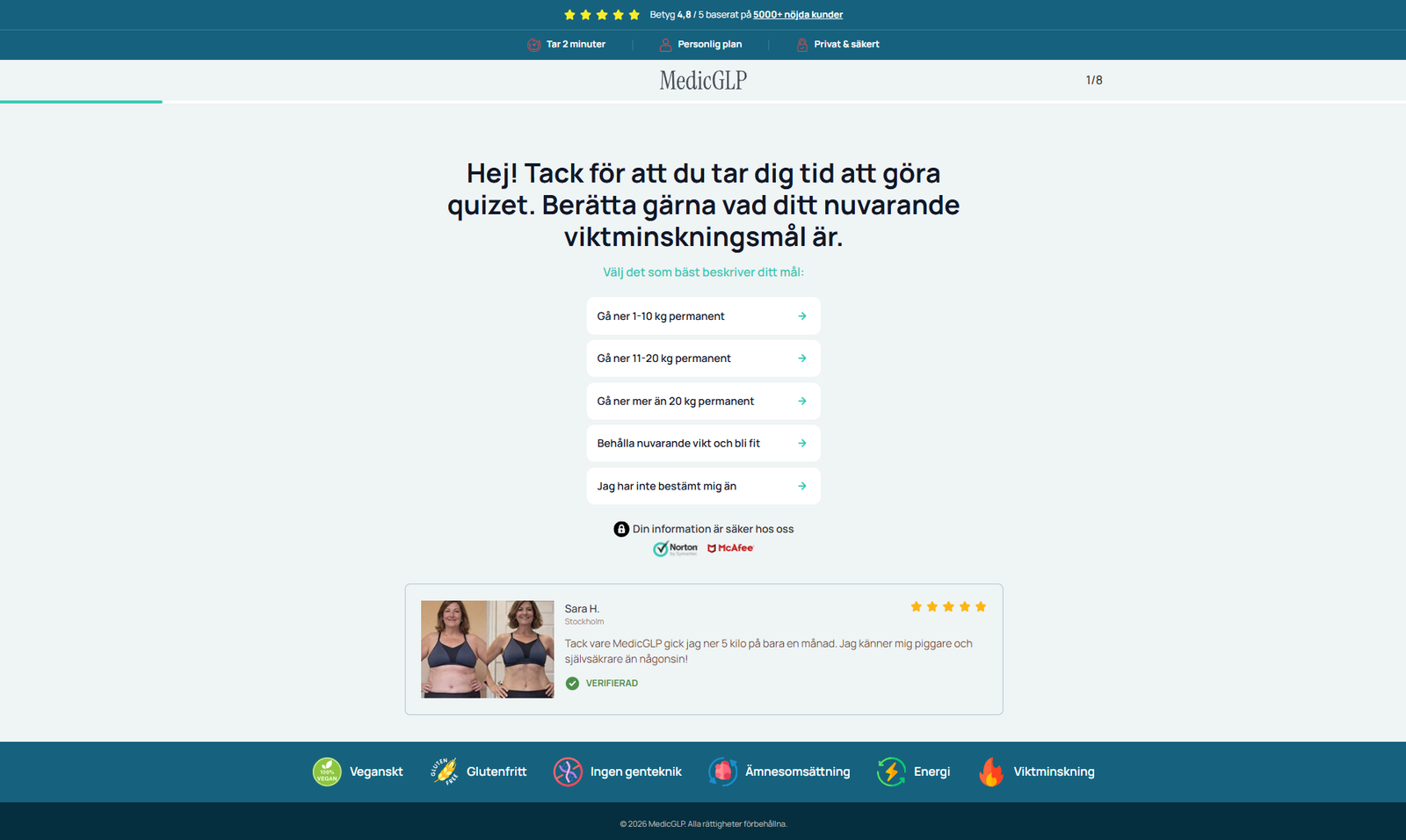Image resolution: width=1406 pixels, height=840 pixels.
Task: Choose Gå ner 1-10 kg permanent
Action: tap(704, 316)
